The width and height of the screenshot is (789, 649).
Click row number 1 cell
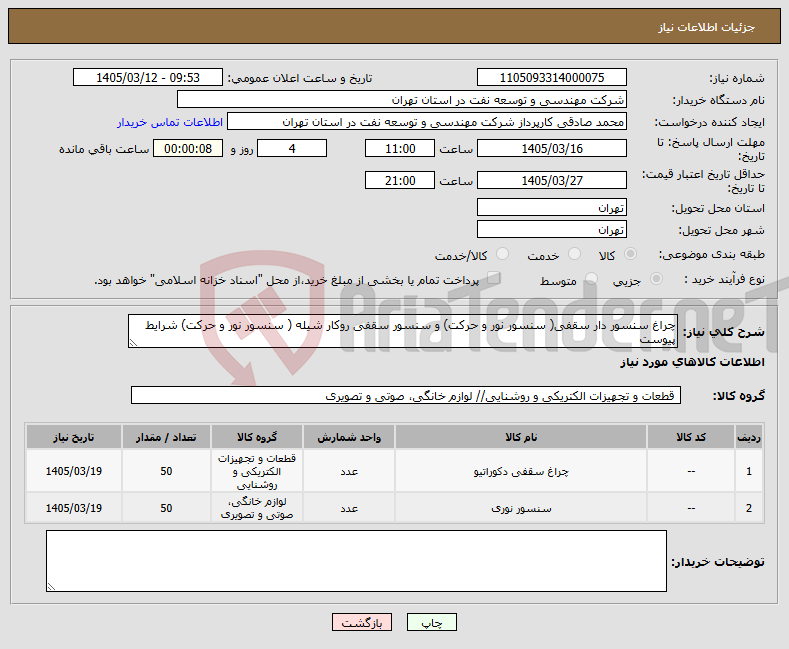coord(749,471)
